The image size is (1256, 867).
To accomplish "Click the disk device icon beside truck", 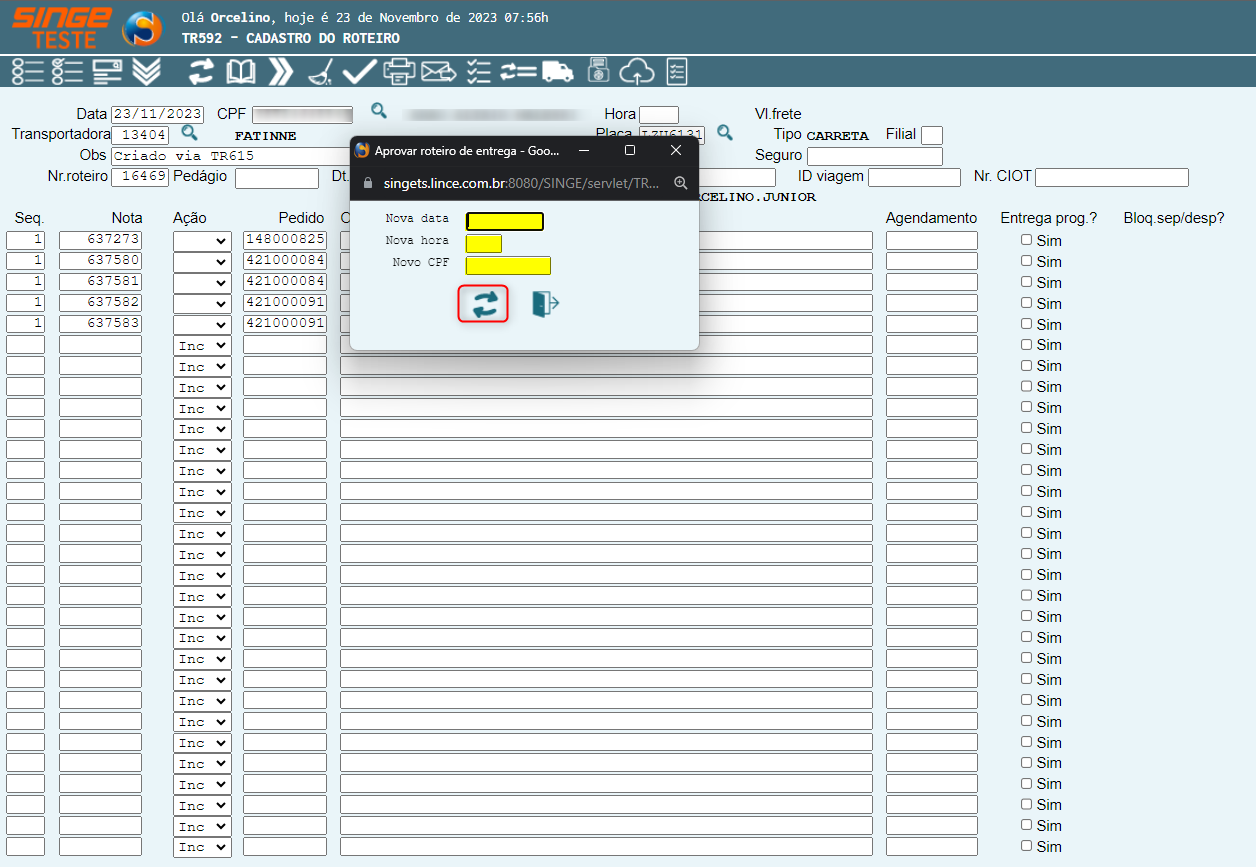I will click(598, 72).
